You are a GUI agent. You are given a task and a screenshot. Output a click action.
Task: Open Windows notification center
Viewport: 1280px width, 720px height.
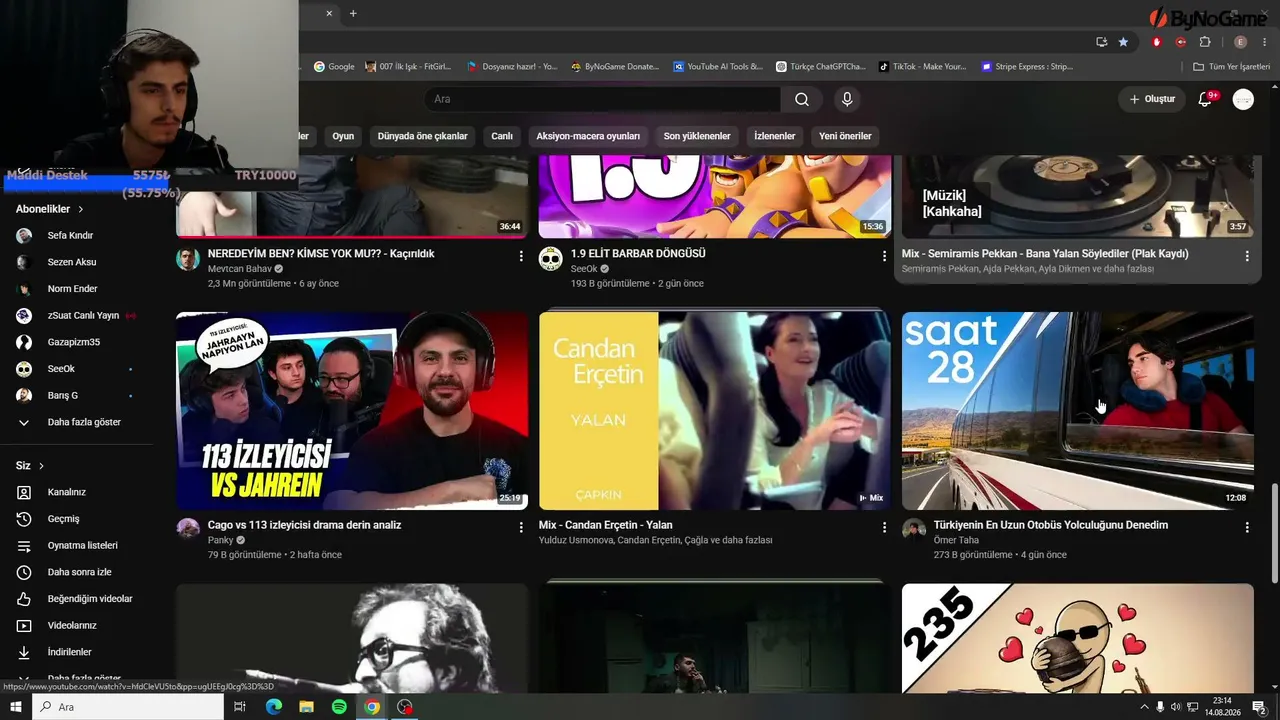click(x=1259, y=707)
